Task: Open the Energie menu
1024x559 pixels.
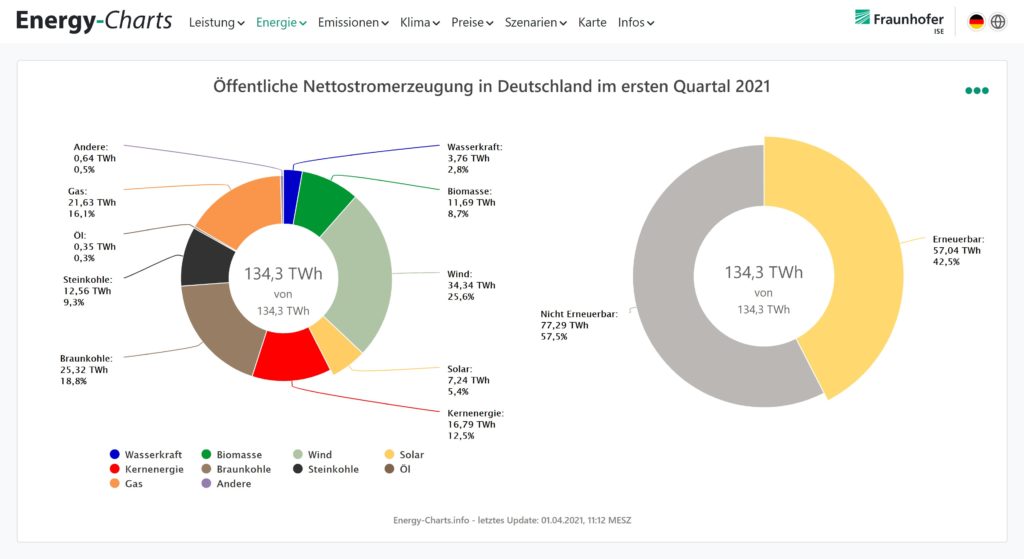Action: (x=281, y=22)
